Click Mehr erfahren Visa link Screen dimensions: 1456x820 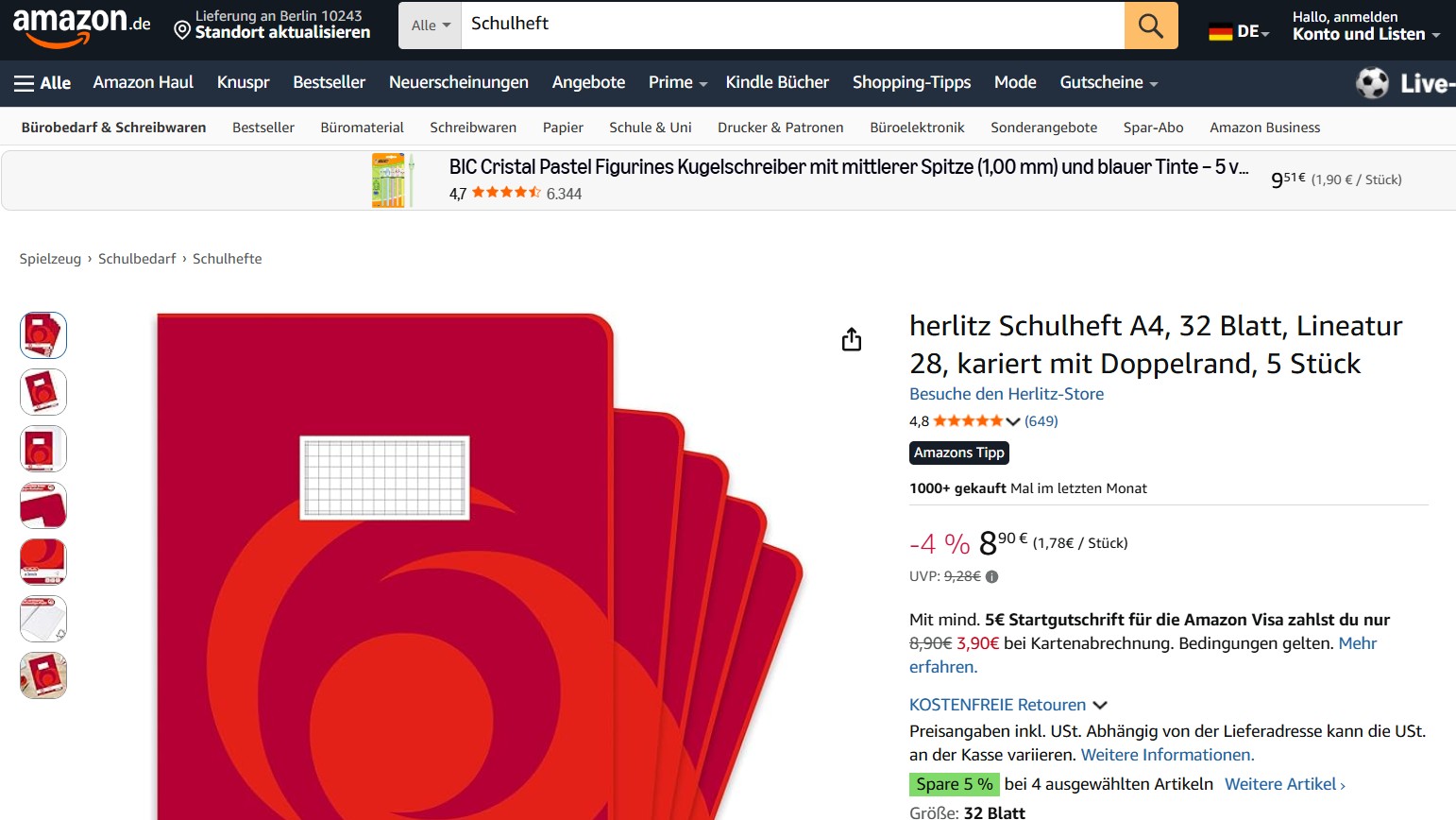click(x=1357, y=643)
